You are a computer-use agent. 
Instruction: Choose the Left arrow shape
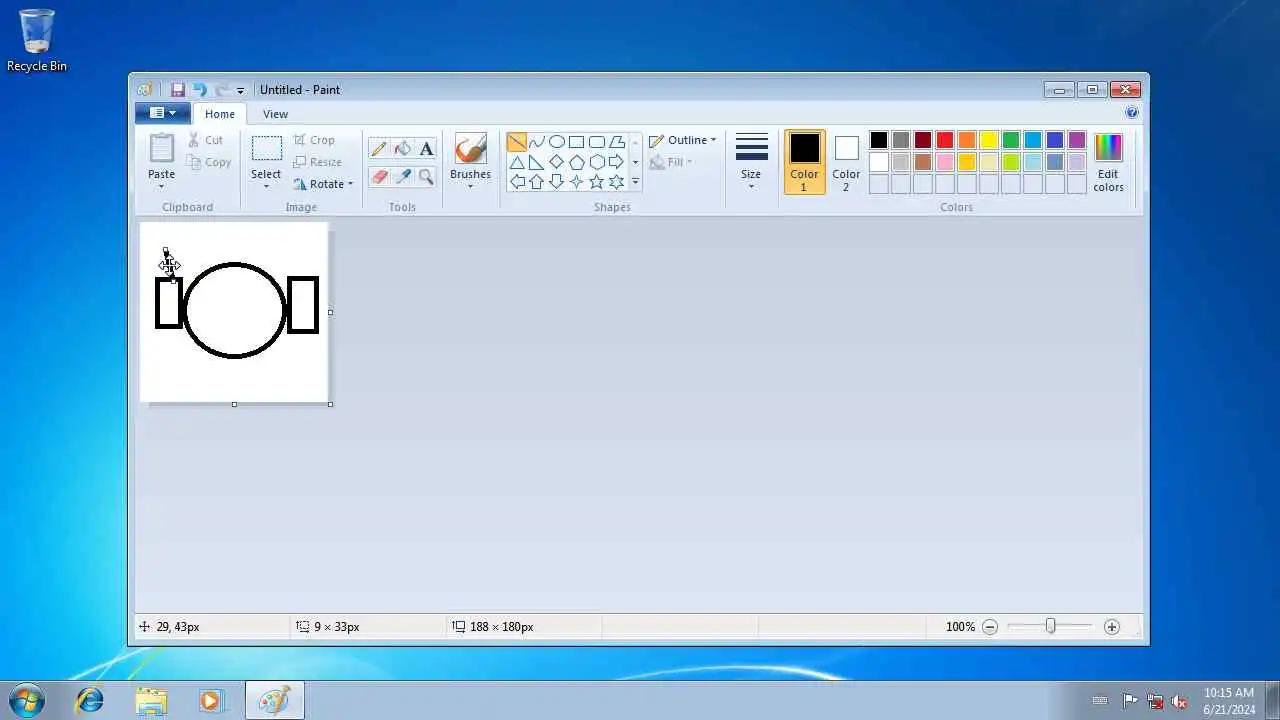[517, 182]
